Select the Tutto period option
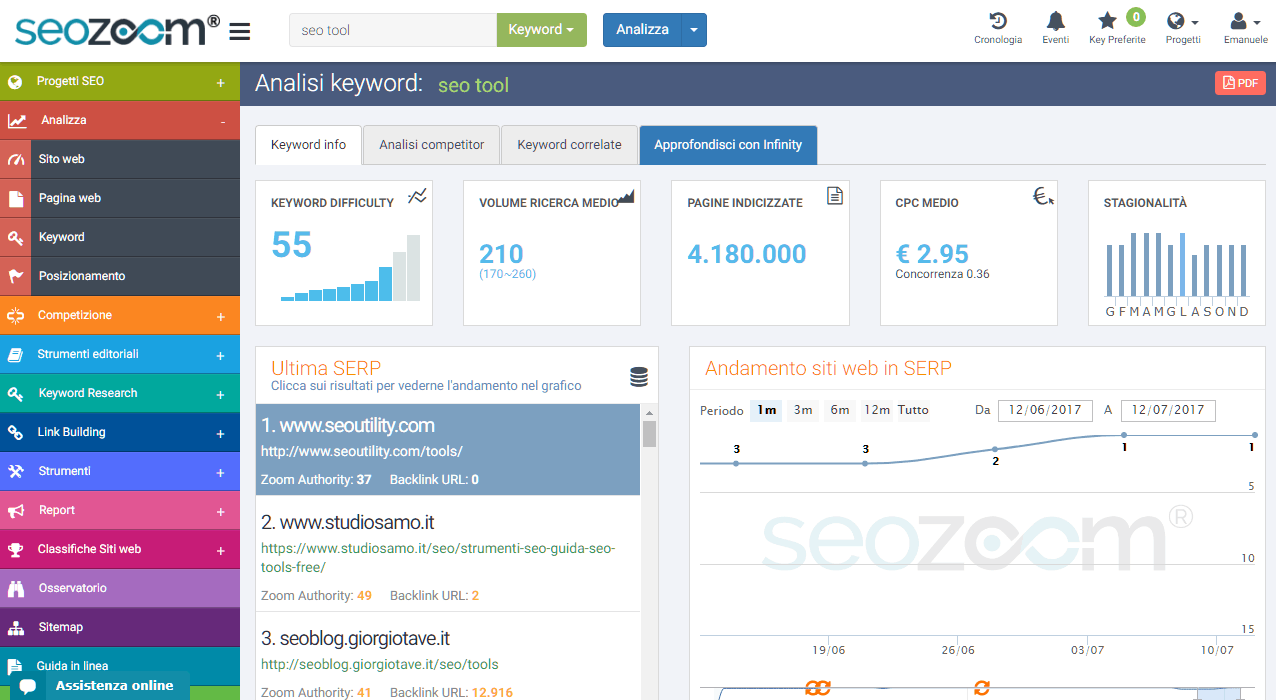The width and height of the screenshot is (1276, 700). click(913, 410)
